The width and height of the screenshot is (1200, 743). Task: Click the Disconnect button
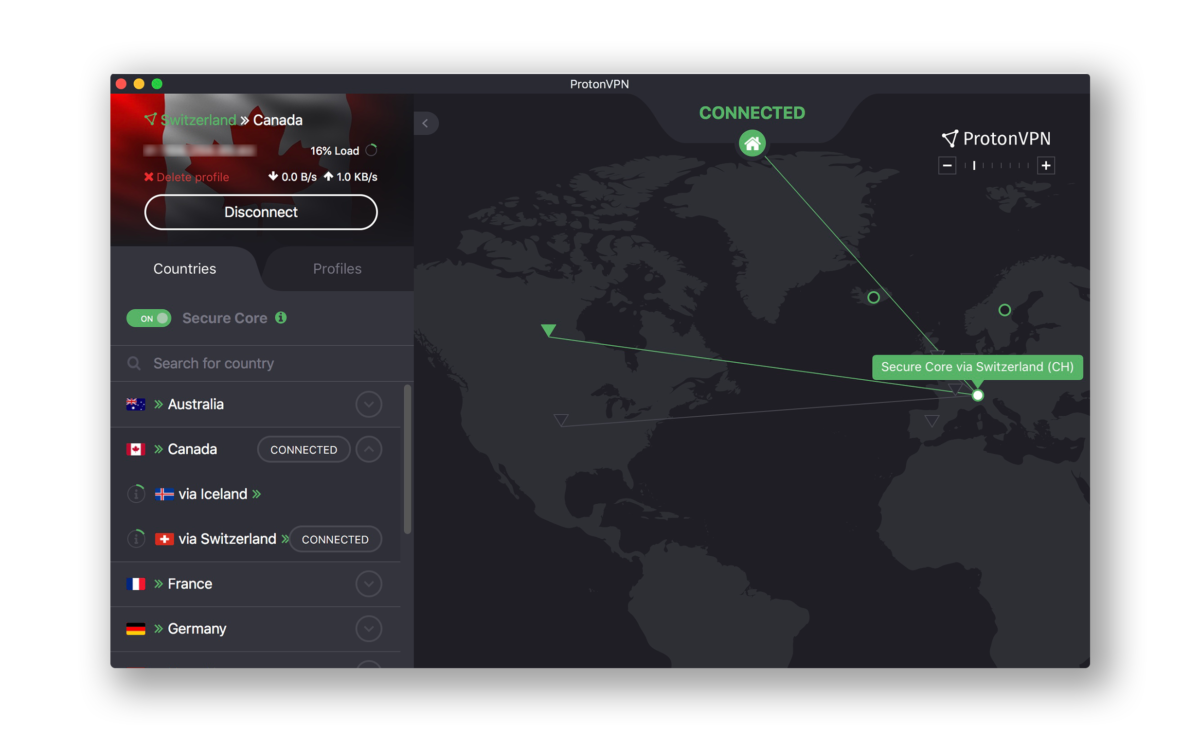[261, 212]
